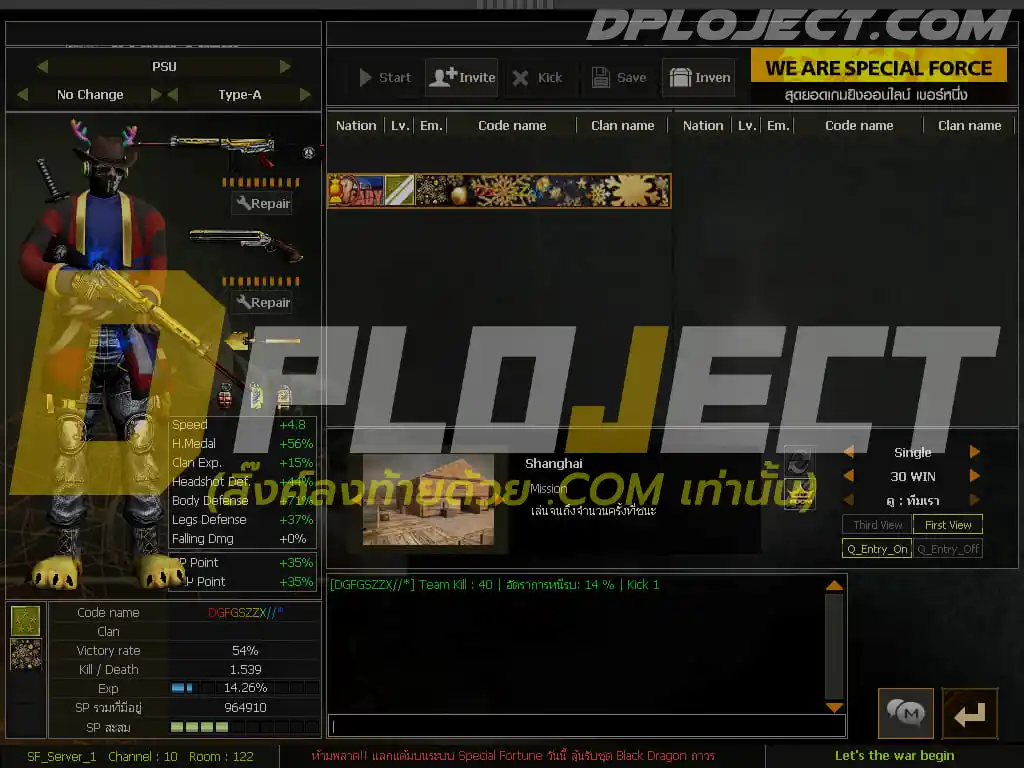Focus the chat message input field

coord(586,726)
